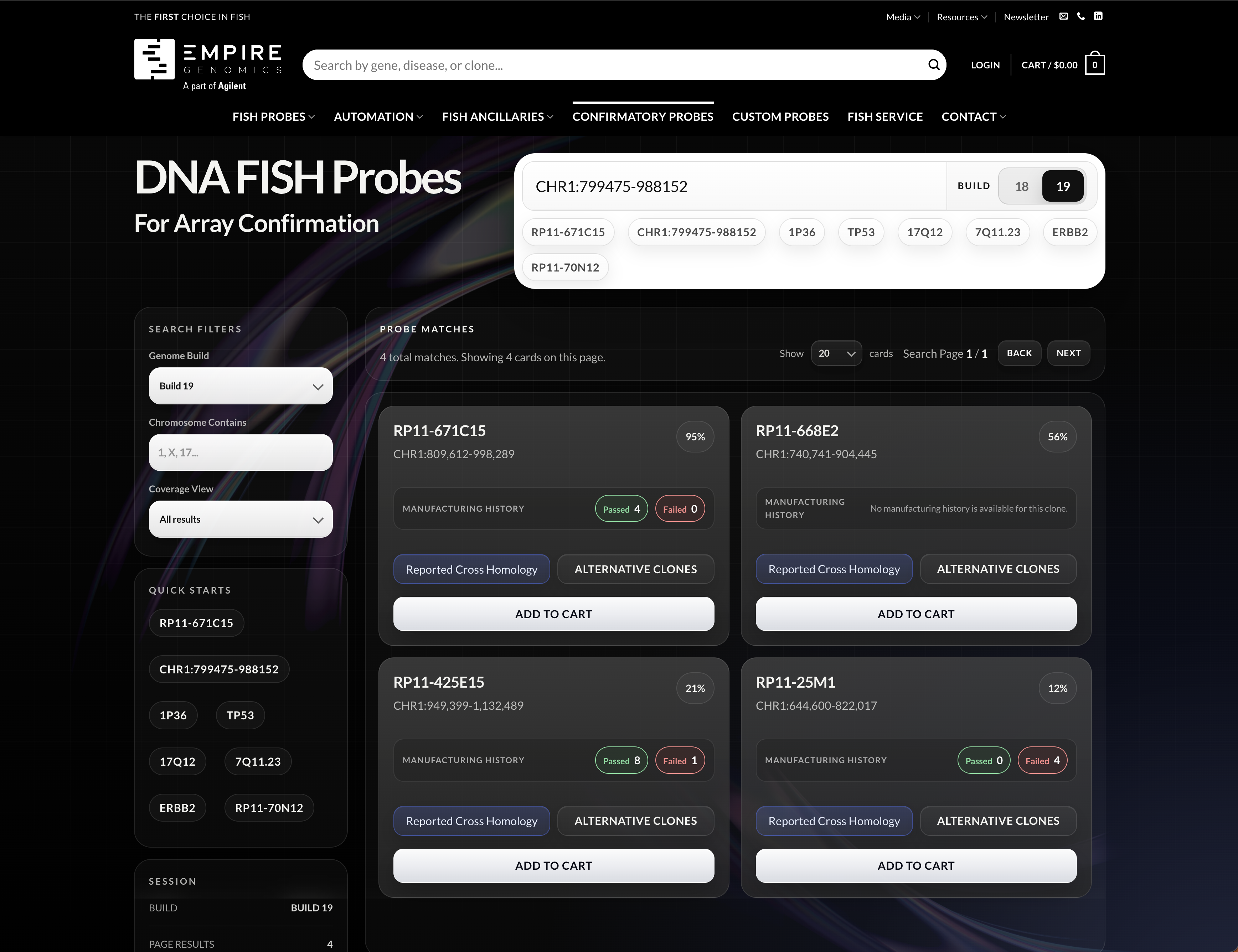Screen dimensions: 1238x952
Task: Click 1P36 in Quick Starts
Action: pyautogui.click(x=173, y=715)
